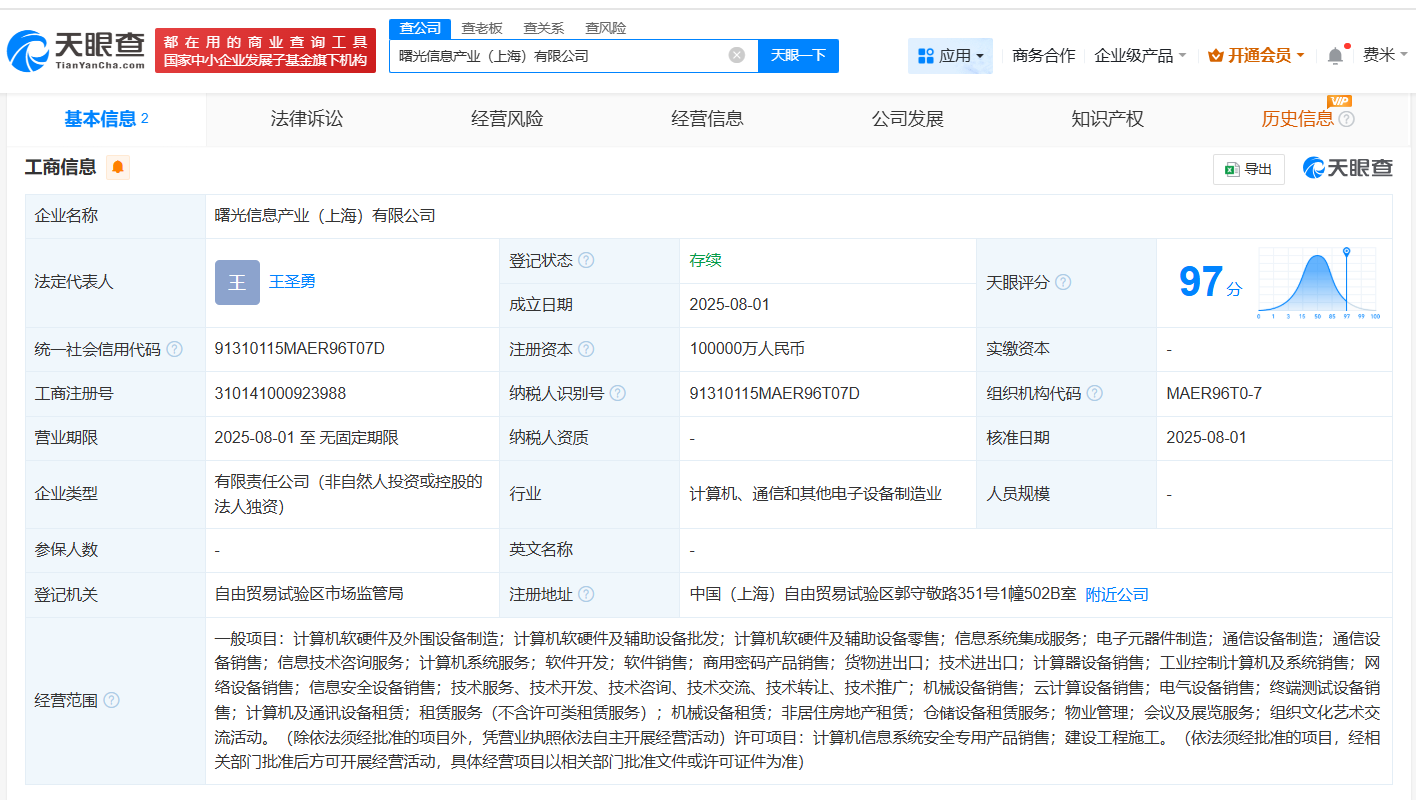Open the 应用 dropdown
Viewport: 1416px width, 800px height.
[x=950, y=56]
